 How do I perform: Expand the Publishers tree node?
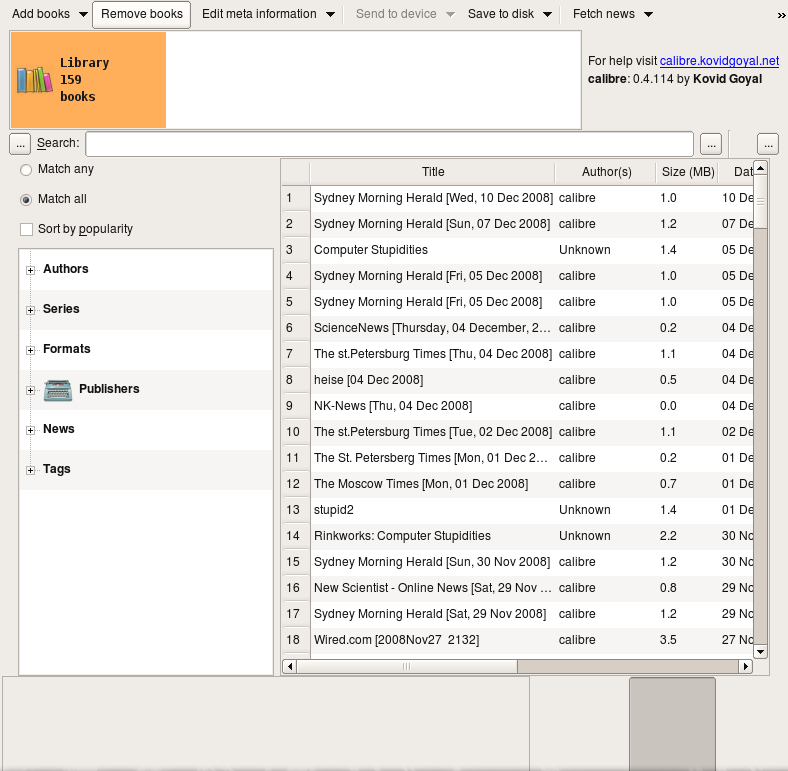click(x=31, y=391)
